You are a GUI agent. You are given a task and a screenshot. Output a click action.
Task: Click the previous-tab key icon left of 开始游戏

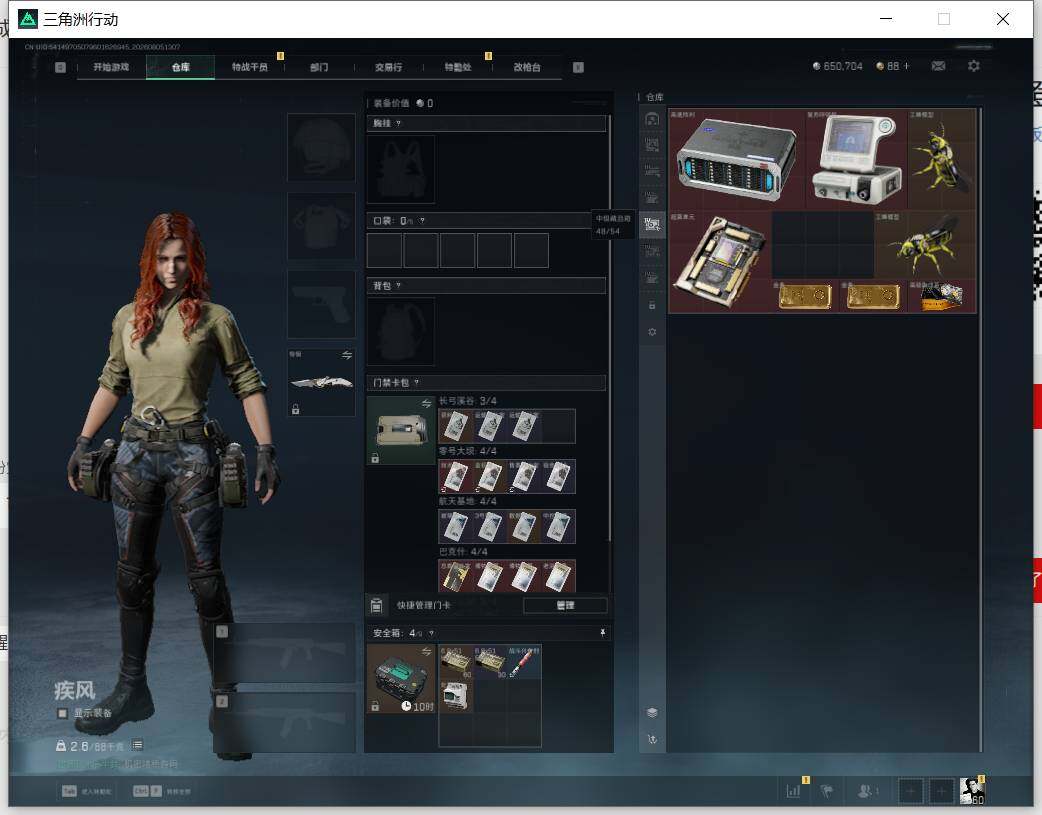pos(60,67)
